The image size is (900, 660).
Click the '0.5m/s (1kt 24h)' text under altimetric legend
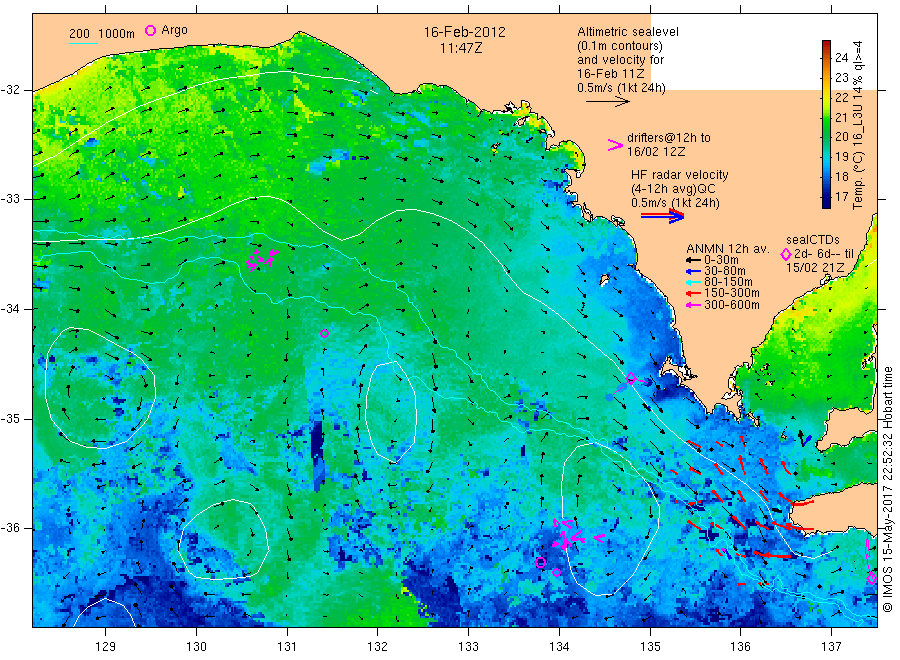click(x=622, y=88)
